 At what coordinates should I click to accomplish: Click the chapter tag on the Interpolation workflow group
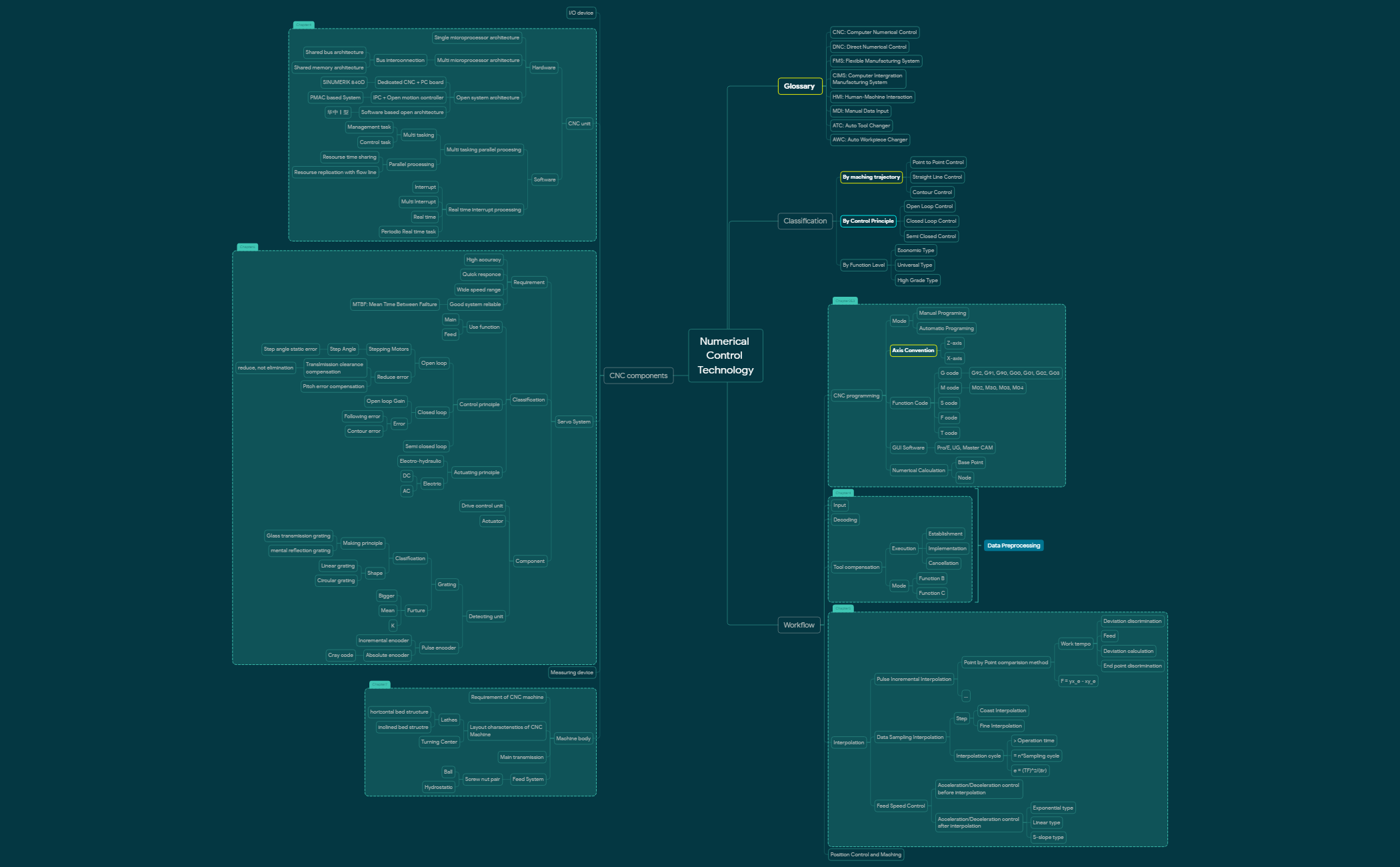point(845,608)
